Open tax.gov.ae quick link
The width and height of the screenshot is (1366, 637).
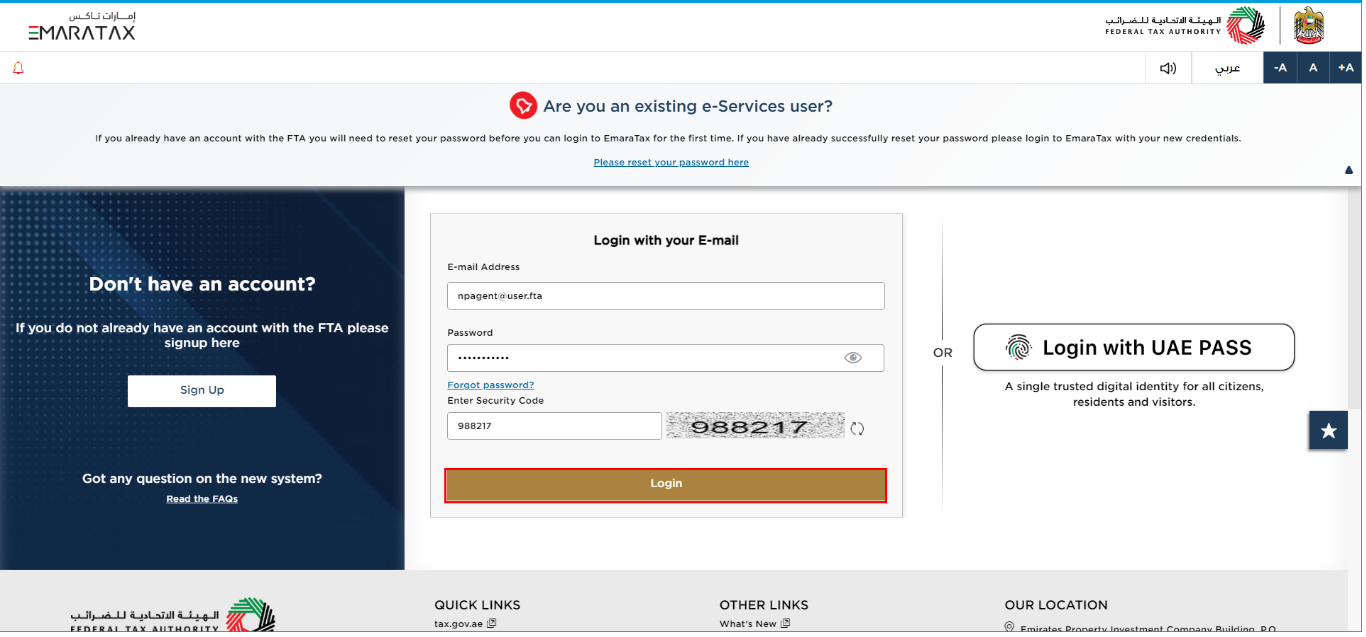click(x=465, y=624)
